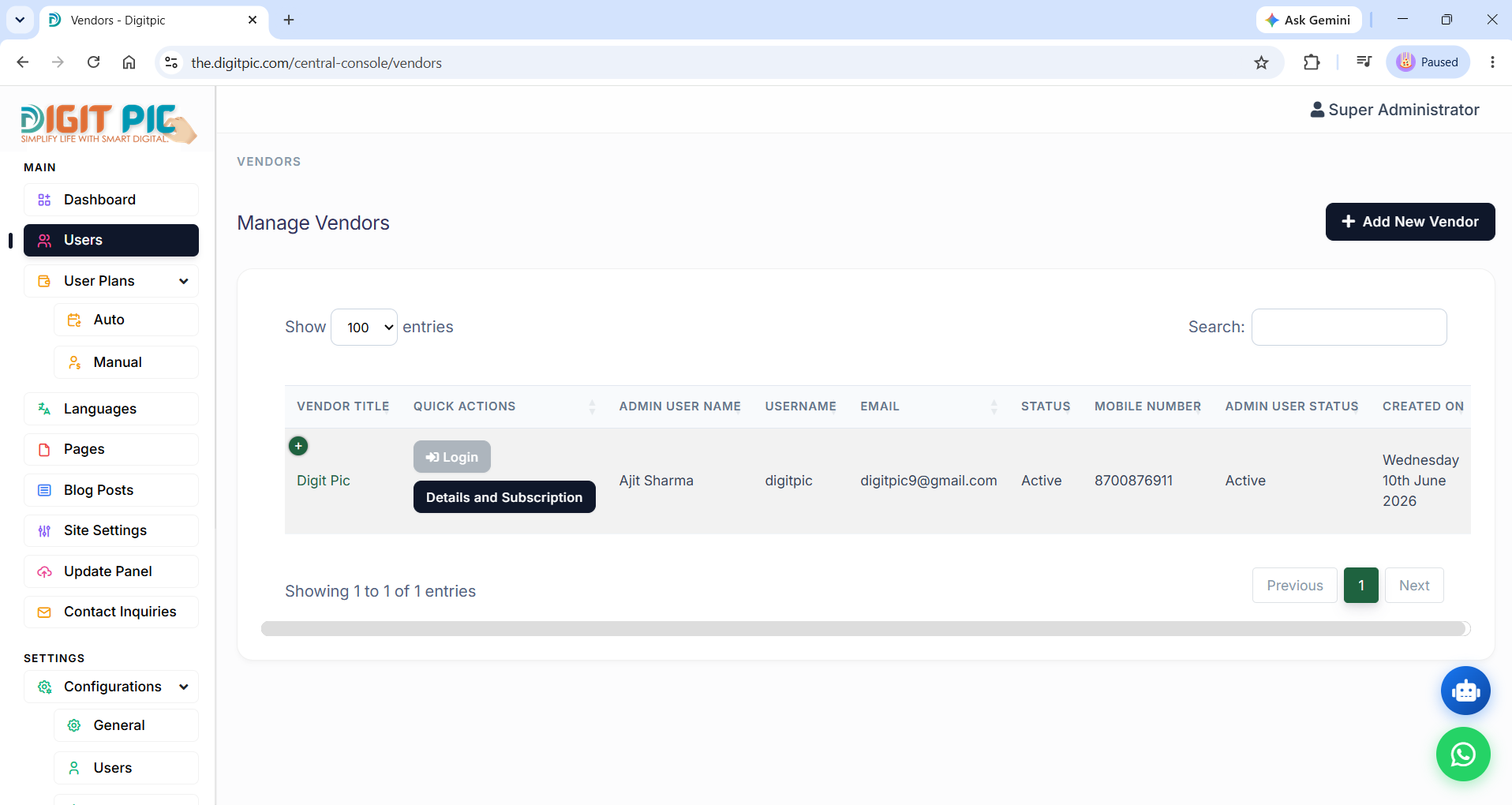Click the General settings cog icon
The image size is (1512, 805).
click(74, 725)
